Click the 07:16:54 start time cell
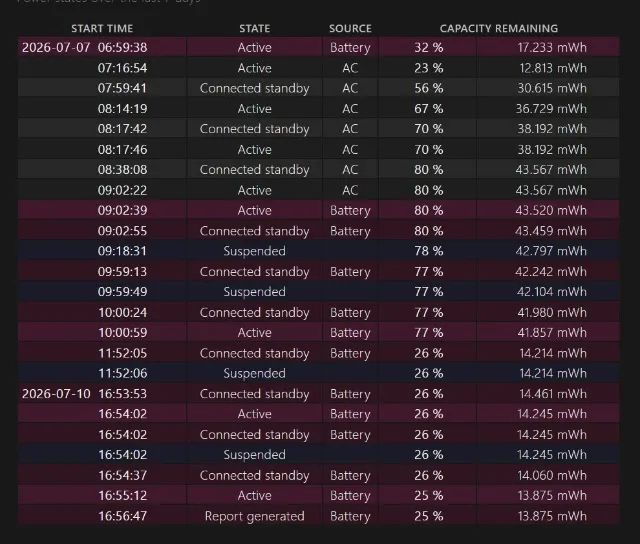 (x=122, y=68)
